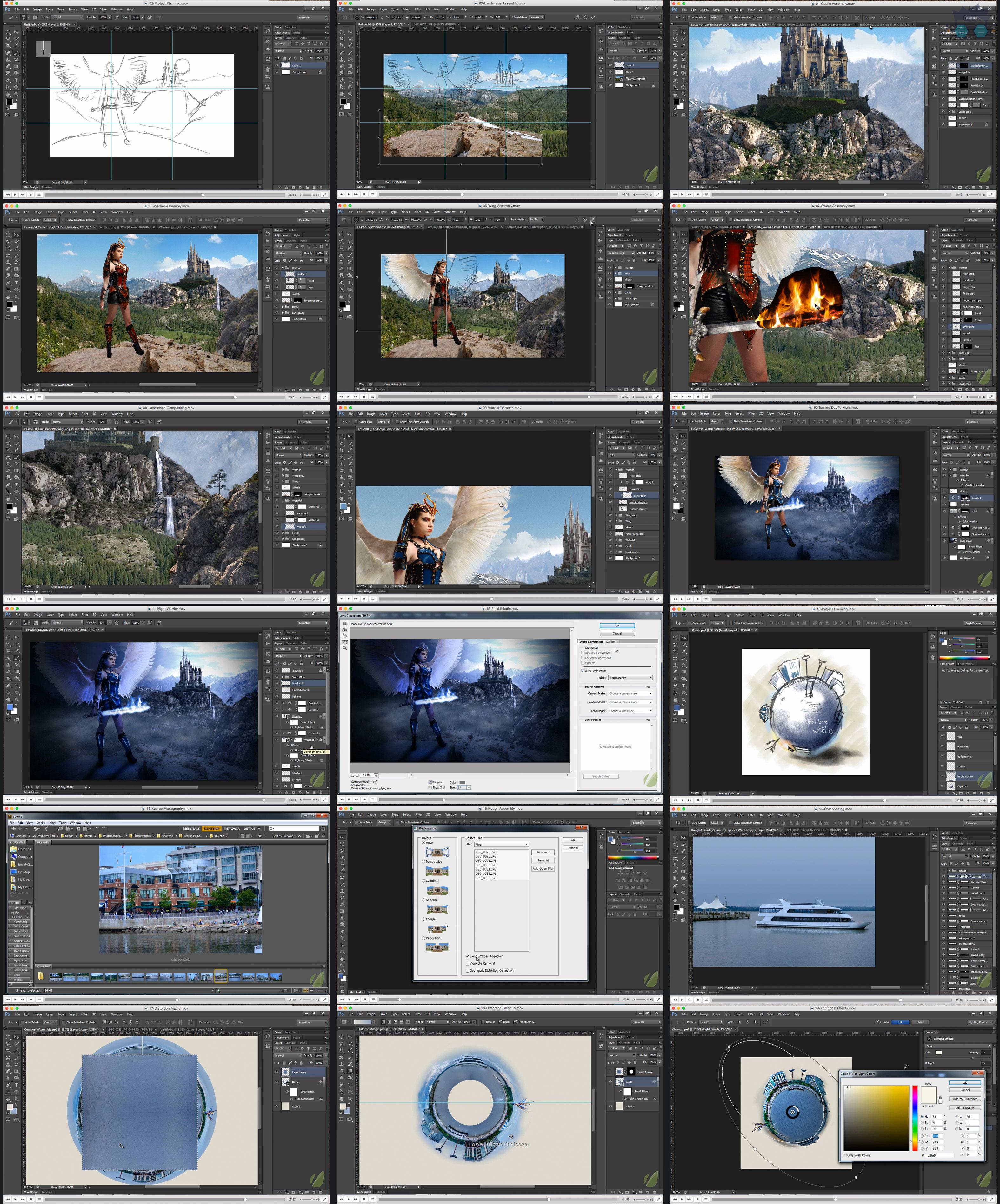Image resolution: width=1000 pixels, height=1204 pixels.
Task: Select Zoom tool in Lens Correction dialog
Action: pos(345,648)
